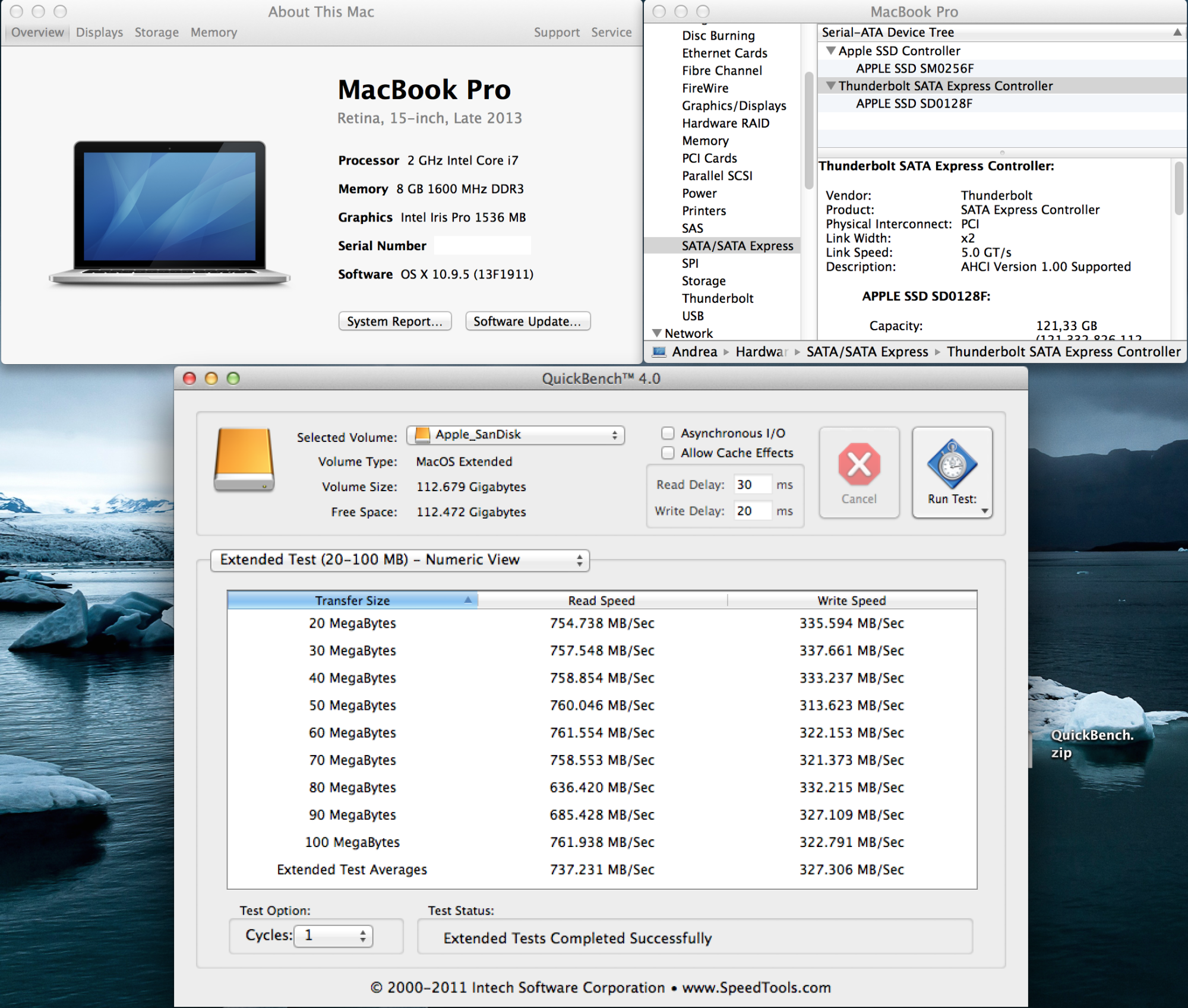Collapse the Apple SSD Controller tree node
The width and height of the screenshot is (1188, 1008).
(831, 51)
